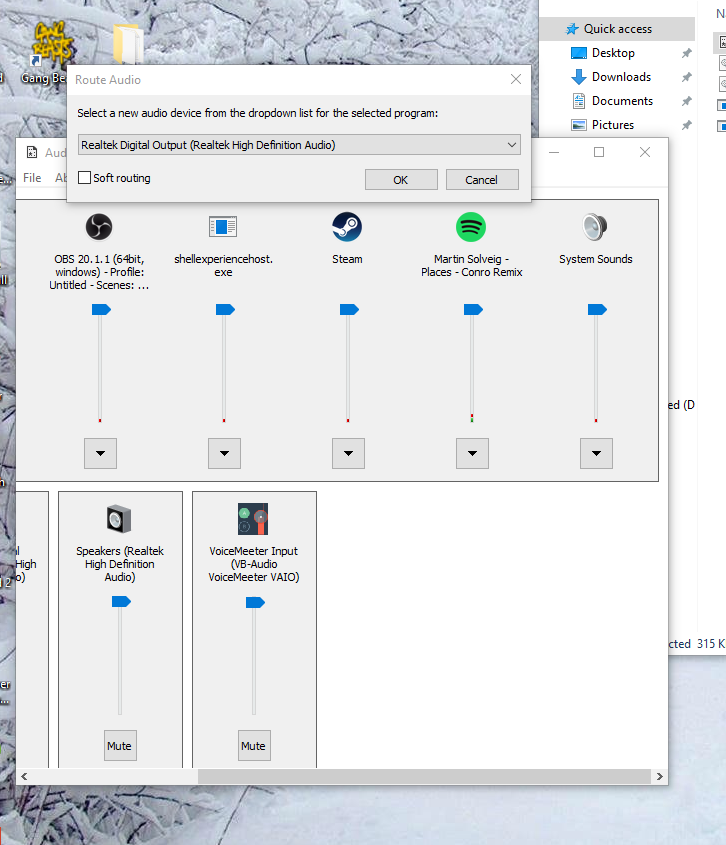This screenshot has width=726, height=845.
Task: Select Quick access in Explorer sidebar
Action: [x=618, y=29]
